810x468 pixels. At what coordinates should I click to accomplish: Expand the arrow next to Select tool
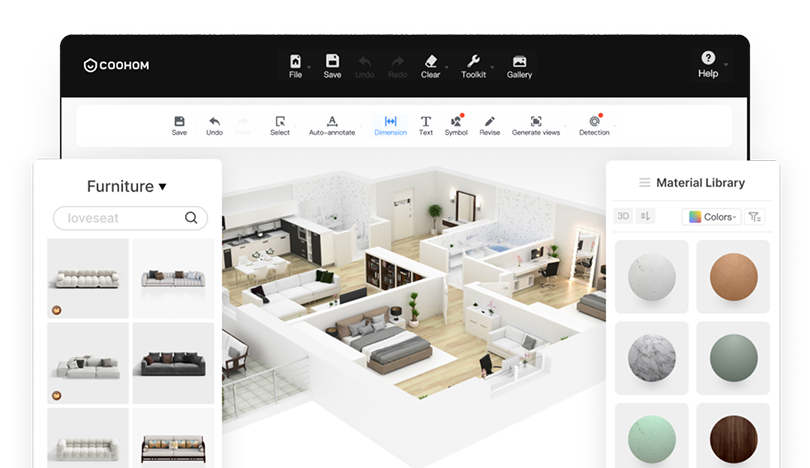295,126
